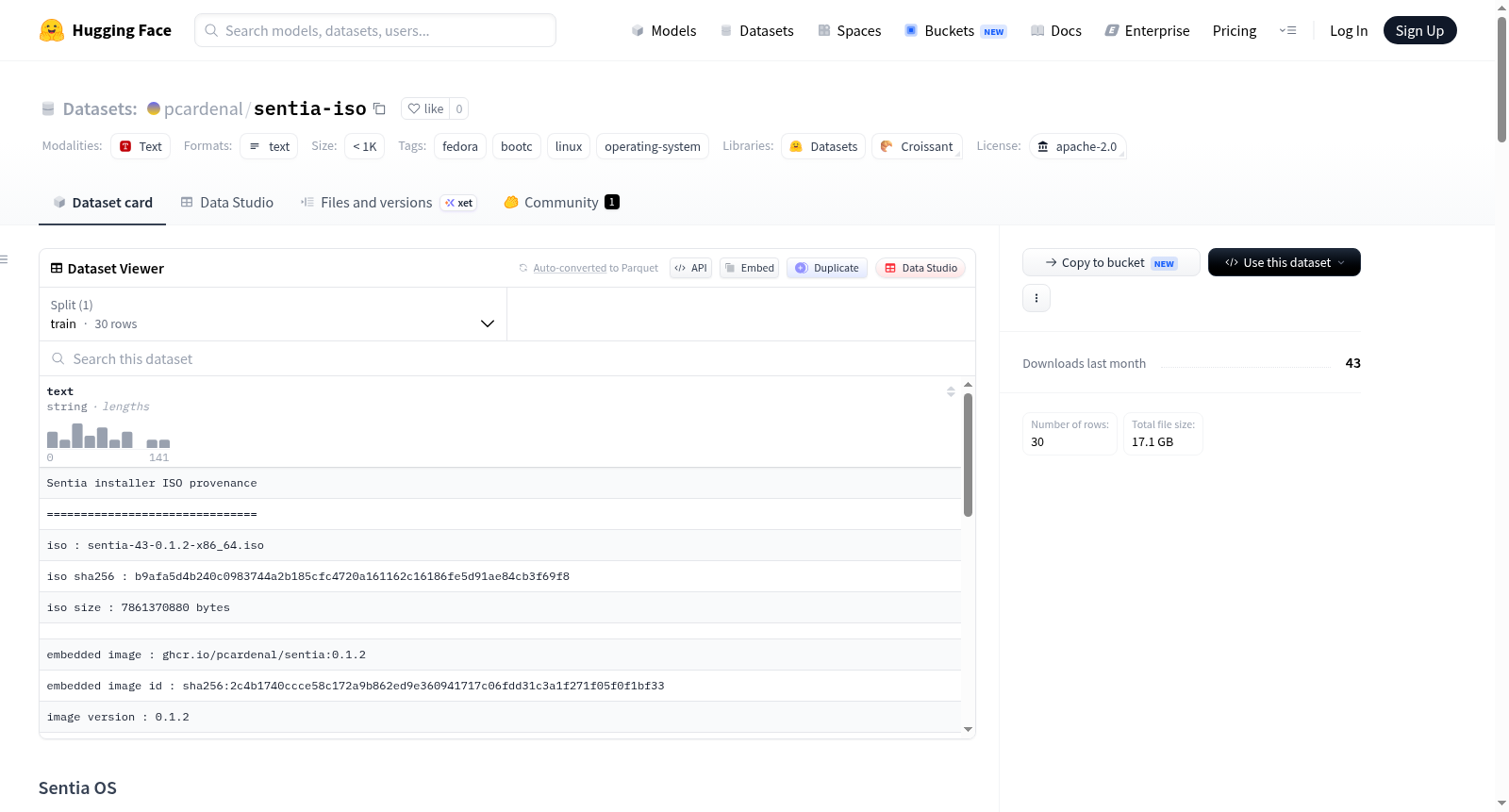Focus the Search this dataset field

(507, 358)
